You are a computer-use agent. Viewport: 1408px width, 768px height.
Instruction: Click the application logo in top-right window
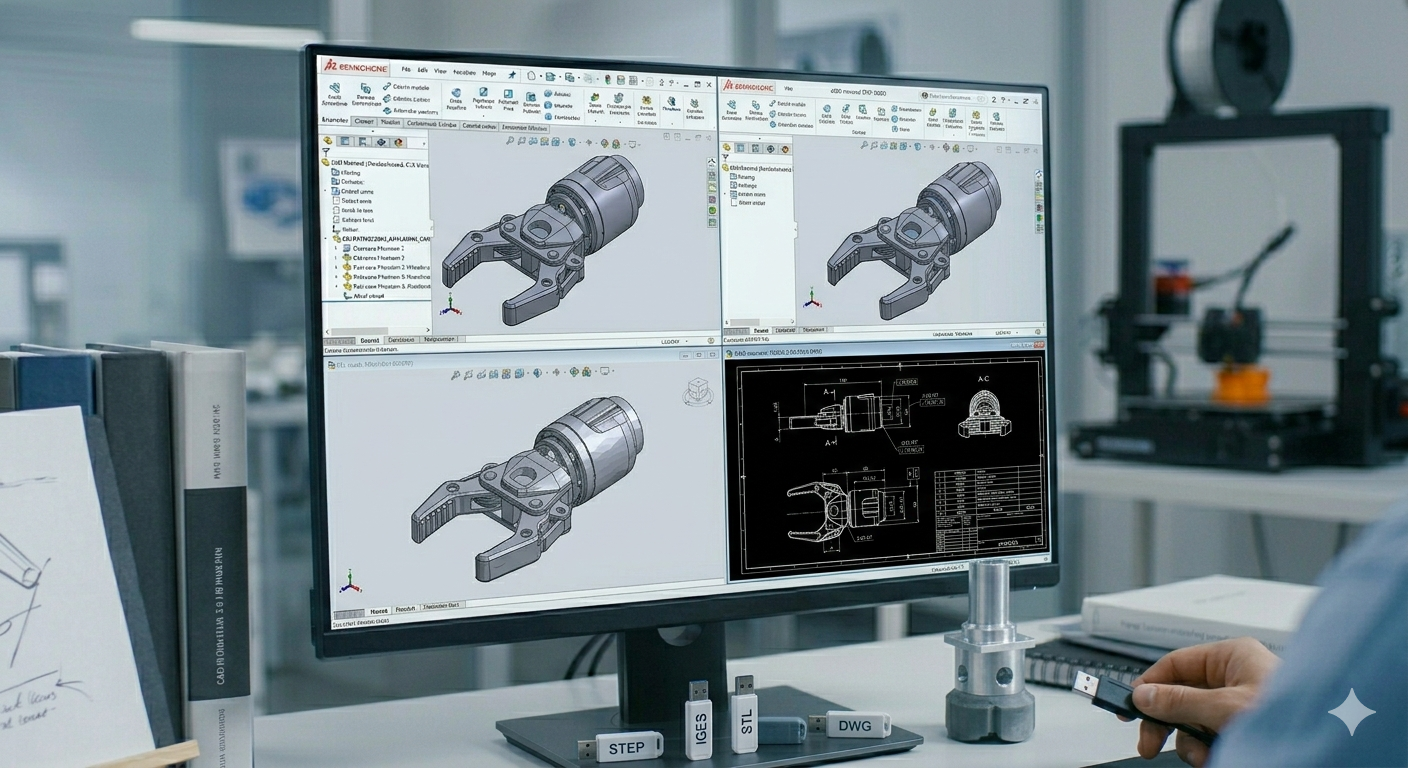point(748,86)
